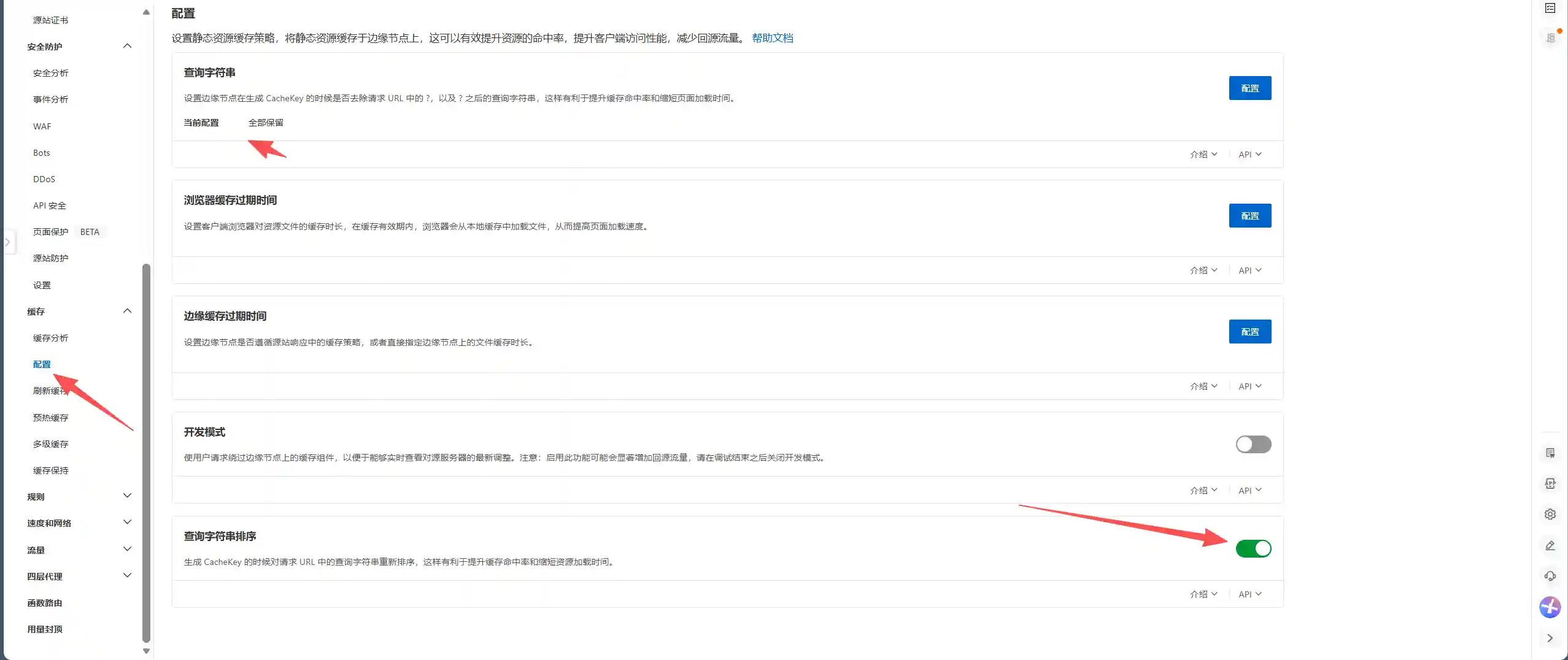This screenshot has height=660, width=1568.
Task: Open 用量封顶 sidebar item
Action: (44, 629)
